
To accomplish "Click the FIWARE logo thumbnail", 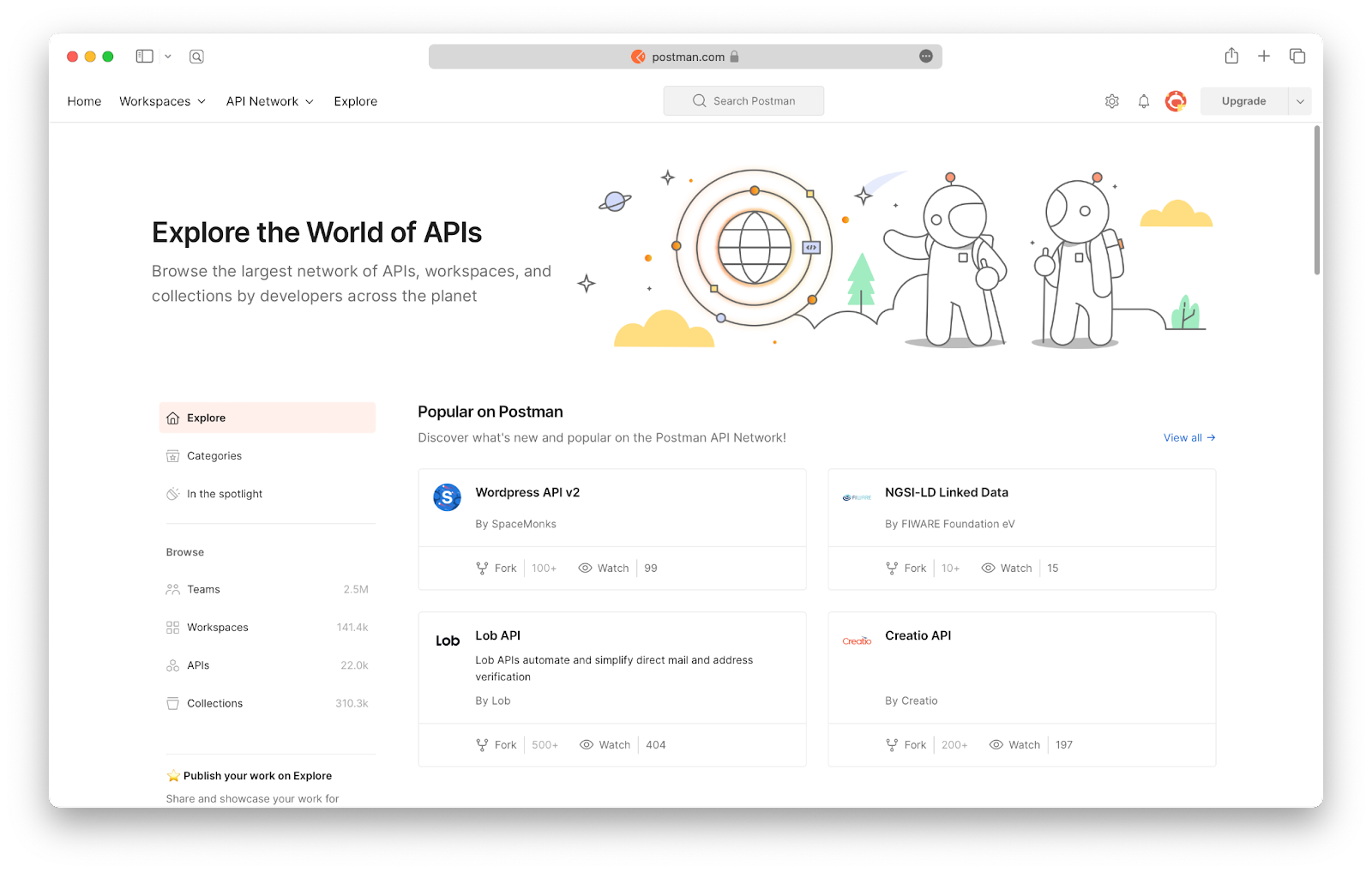I will [857, 497].
